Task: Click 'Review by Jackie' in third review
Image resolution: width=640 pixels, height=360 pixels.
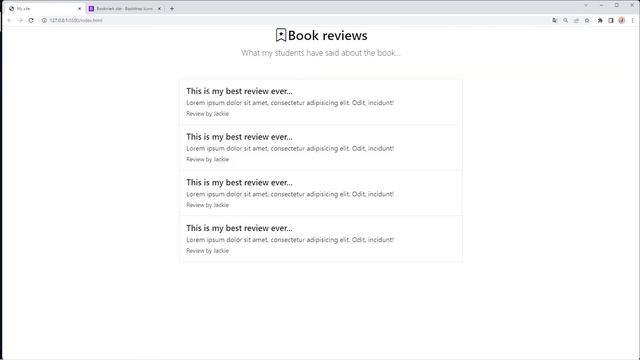Action: point(207,205)
